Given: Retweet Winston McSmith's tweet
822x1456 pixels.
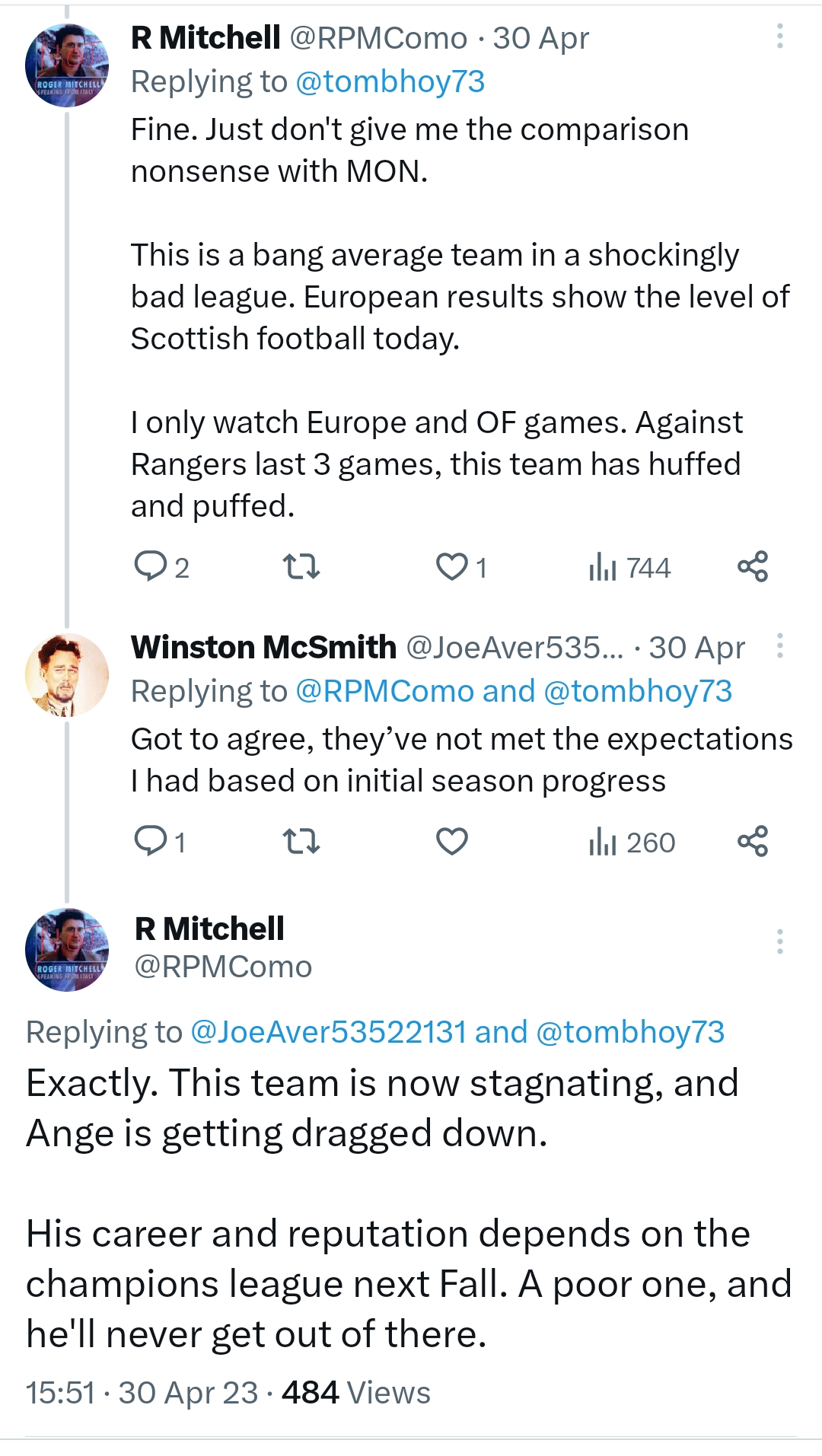Looking at the screenshot, I should tap(301, 842).
